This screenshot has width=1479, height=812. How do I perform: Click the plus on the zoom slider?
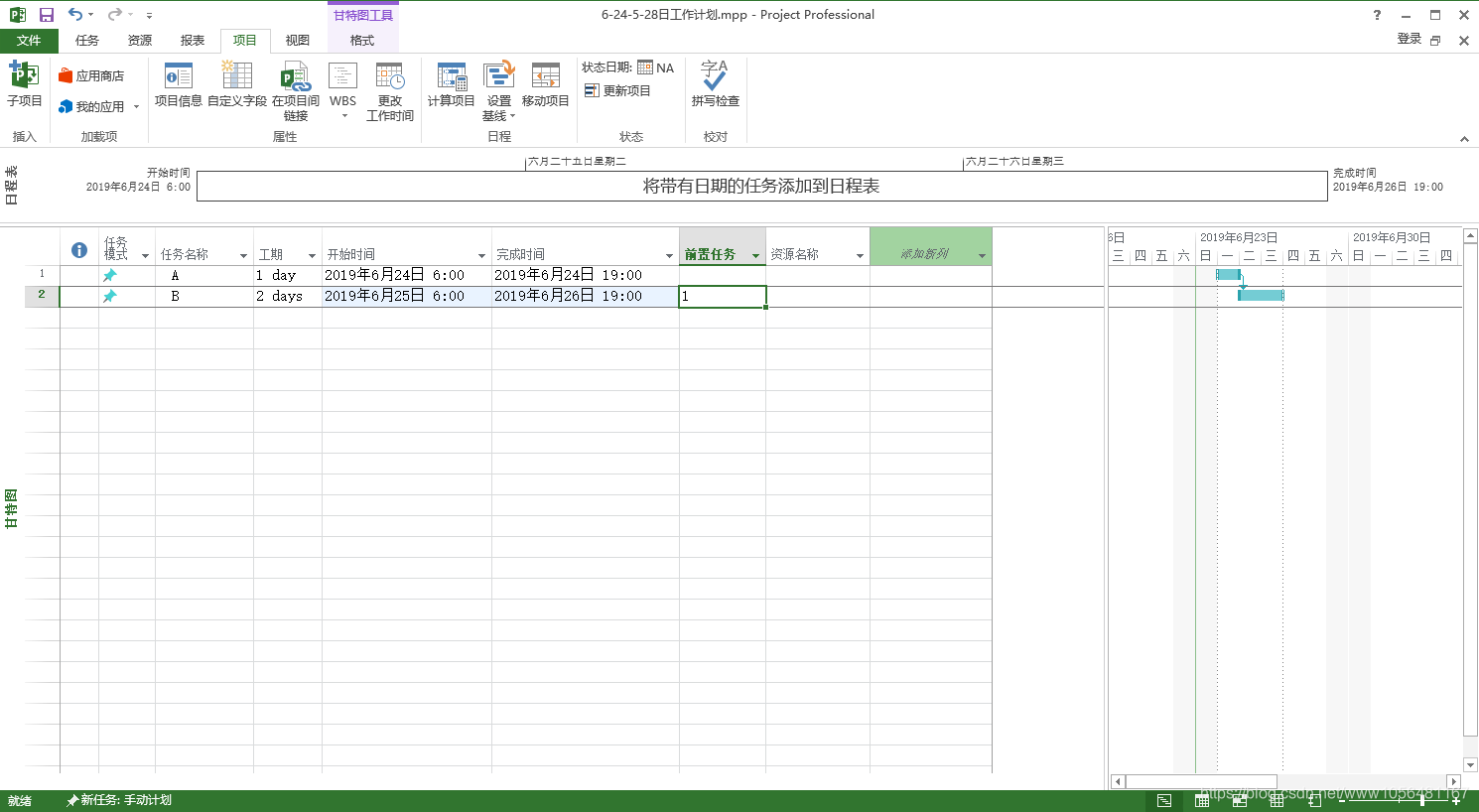pyautogui.click(x=1456, y=800)
